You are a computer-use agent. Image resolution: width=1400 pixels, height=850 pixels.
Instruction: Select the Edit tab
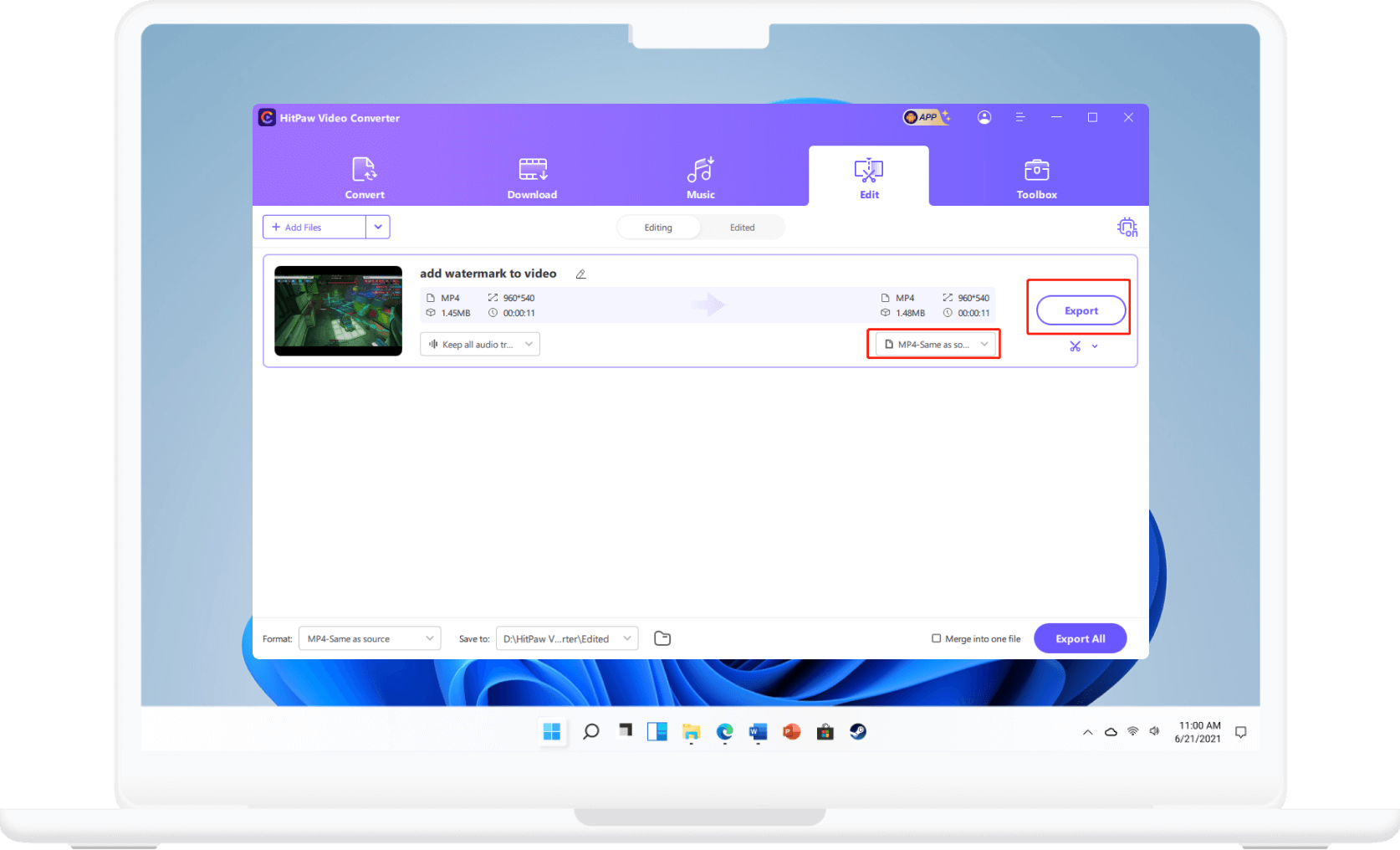[869, 178]
